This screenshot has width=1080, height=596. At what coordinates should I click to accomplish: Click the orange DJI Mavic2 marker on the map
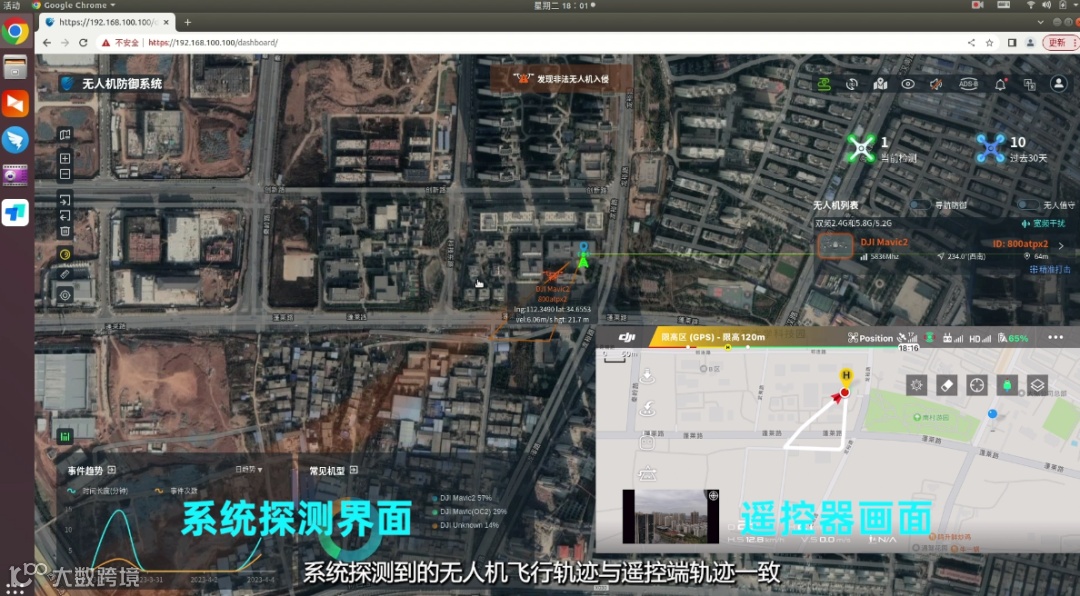(552, 276)
